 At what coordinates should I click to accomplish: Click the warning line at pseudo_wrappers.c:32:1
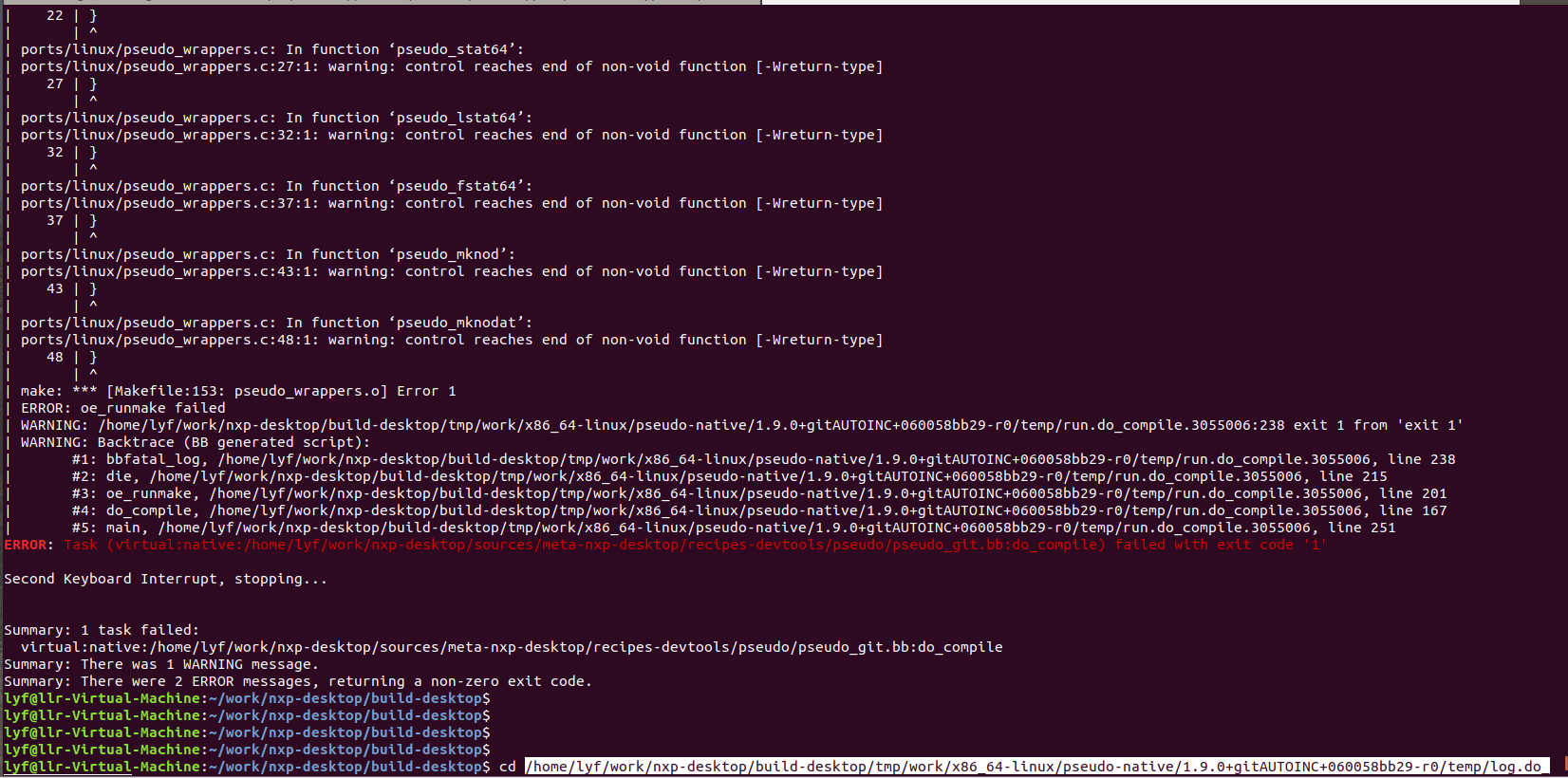[452, 135]
